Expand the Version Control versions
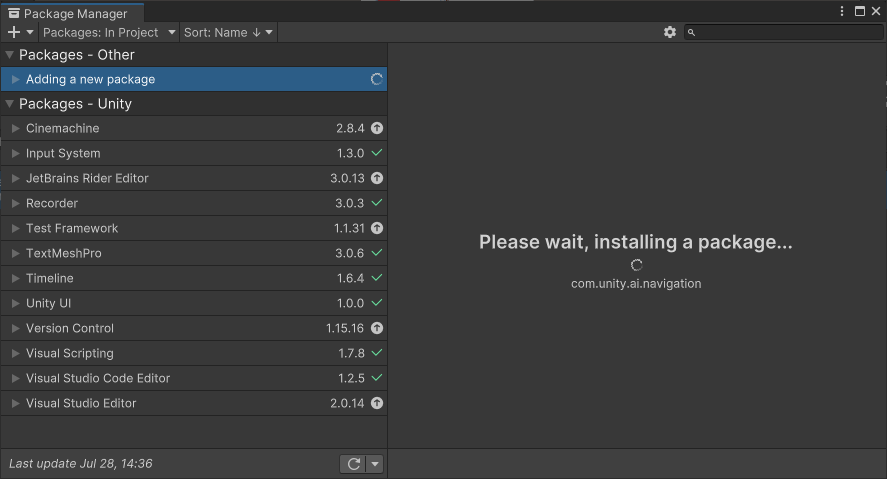The height and width of the screenshot is (479, 887). point(16,328)
